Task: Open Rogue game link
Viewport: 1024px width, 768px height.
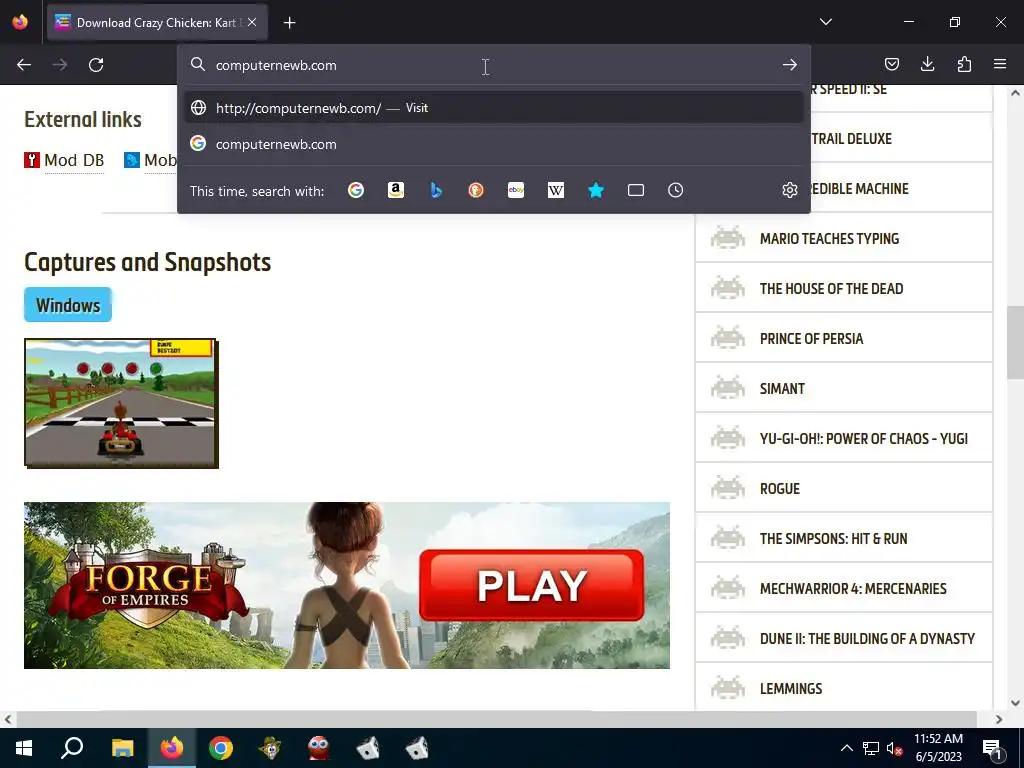Action: point(780,488)
